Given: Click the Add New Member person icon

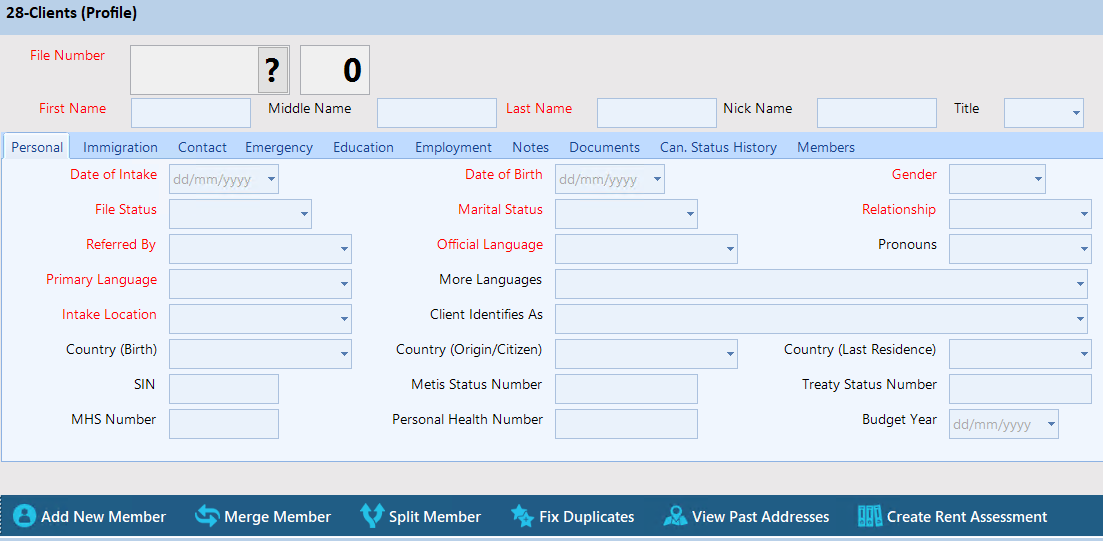Looking at the screenshot, I should click(24, 516).
